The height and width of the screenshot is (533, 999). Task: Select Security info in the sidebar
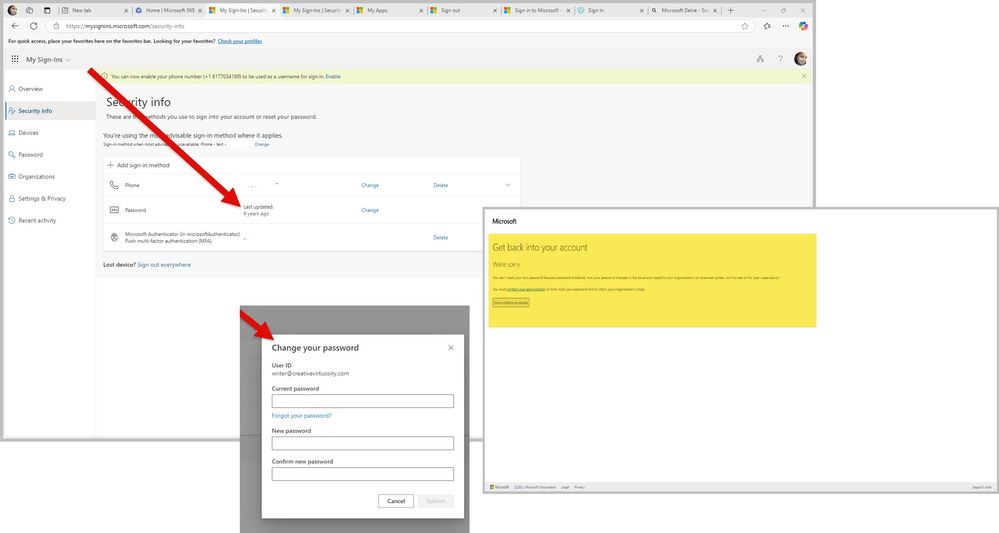click(49, 111)
